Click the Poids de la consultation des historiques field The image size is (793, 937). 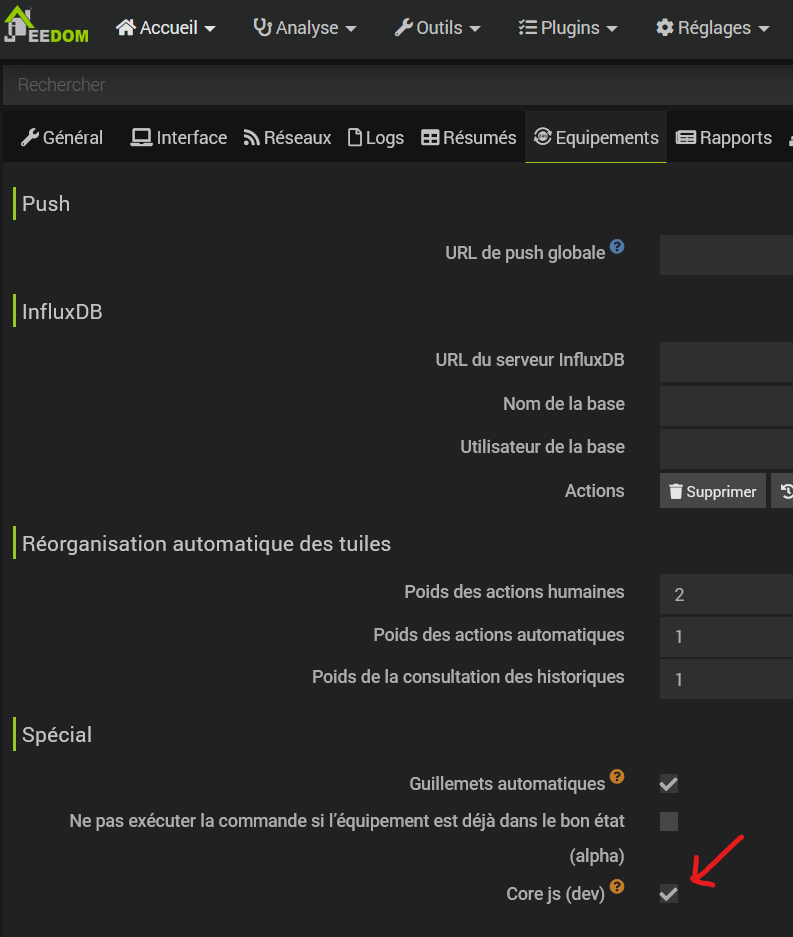tap(726, 679)
